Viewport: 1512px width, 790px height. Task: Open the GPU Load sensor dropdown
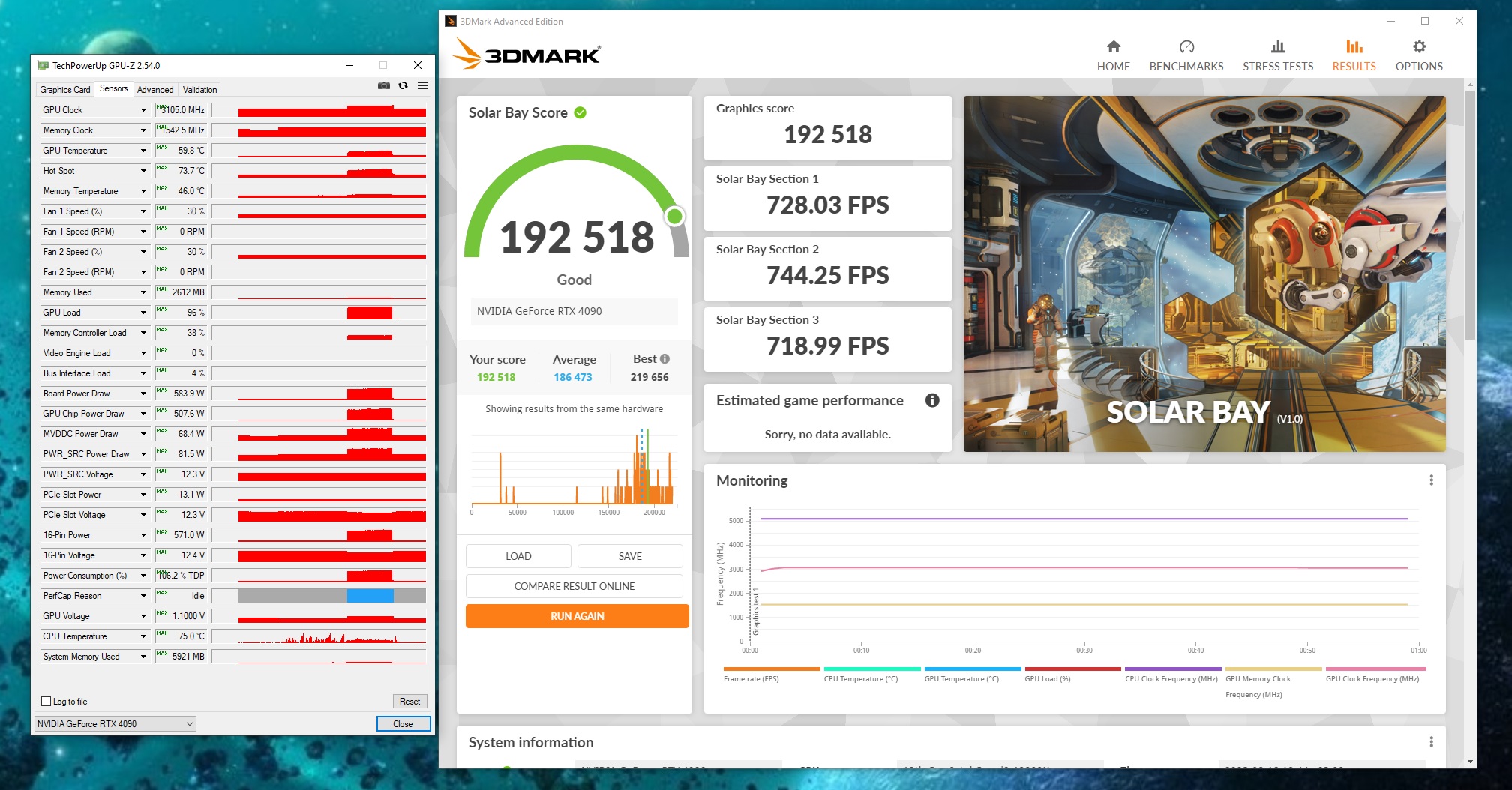point(143,313)
